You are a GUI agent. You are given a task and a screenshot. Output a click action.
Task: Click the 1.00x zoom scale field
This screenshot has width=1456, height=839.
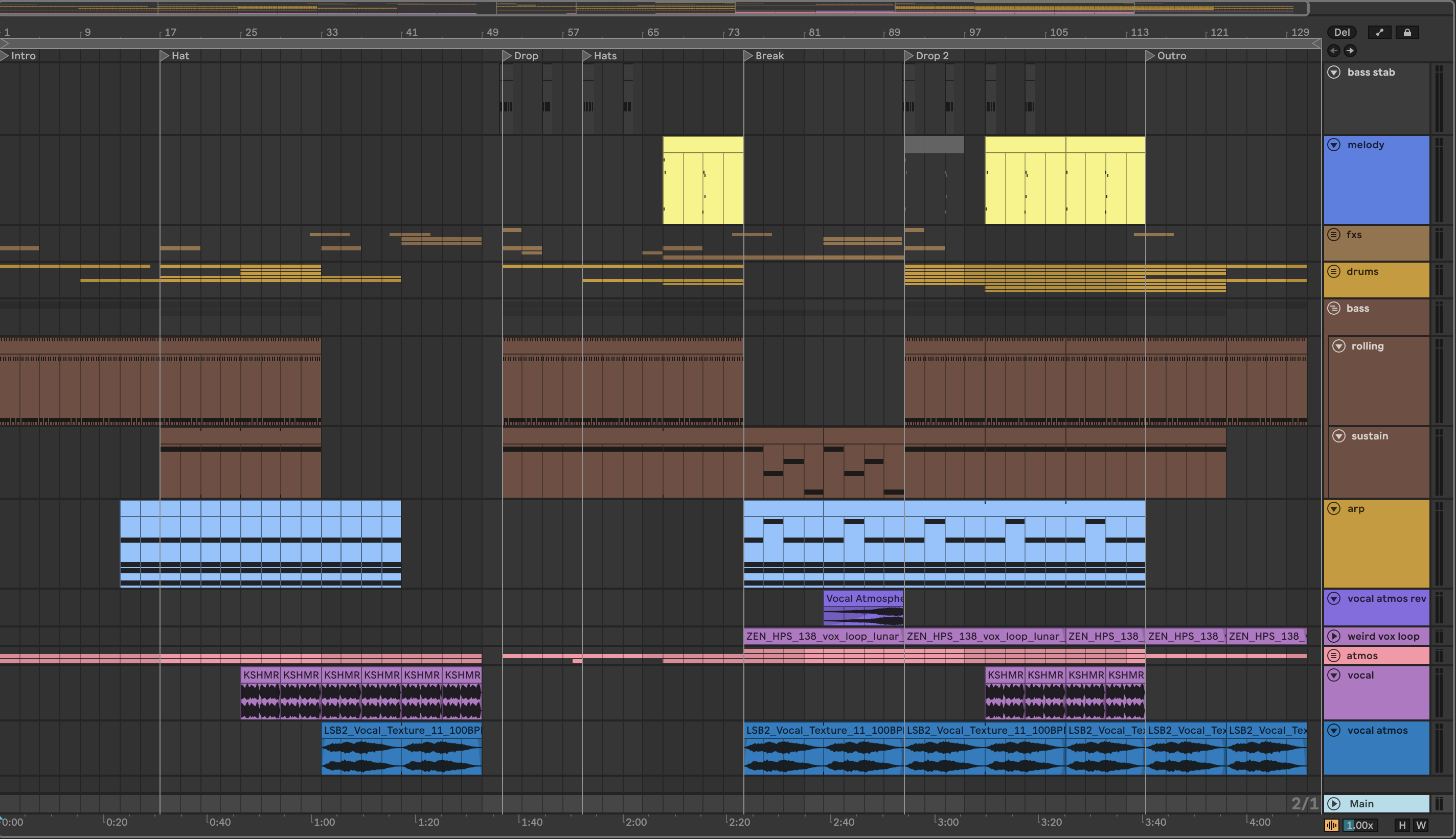click(1360, 825)
